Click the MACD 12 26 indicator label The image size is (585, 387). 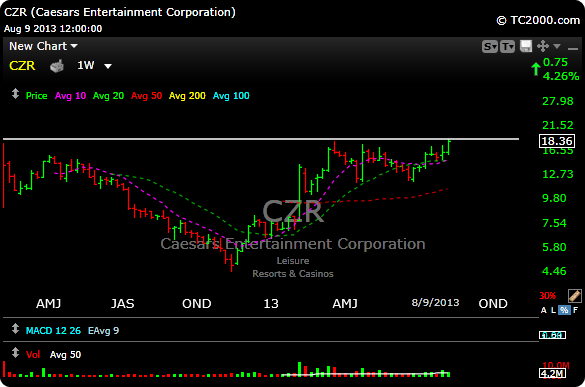[x=53, y=331]
